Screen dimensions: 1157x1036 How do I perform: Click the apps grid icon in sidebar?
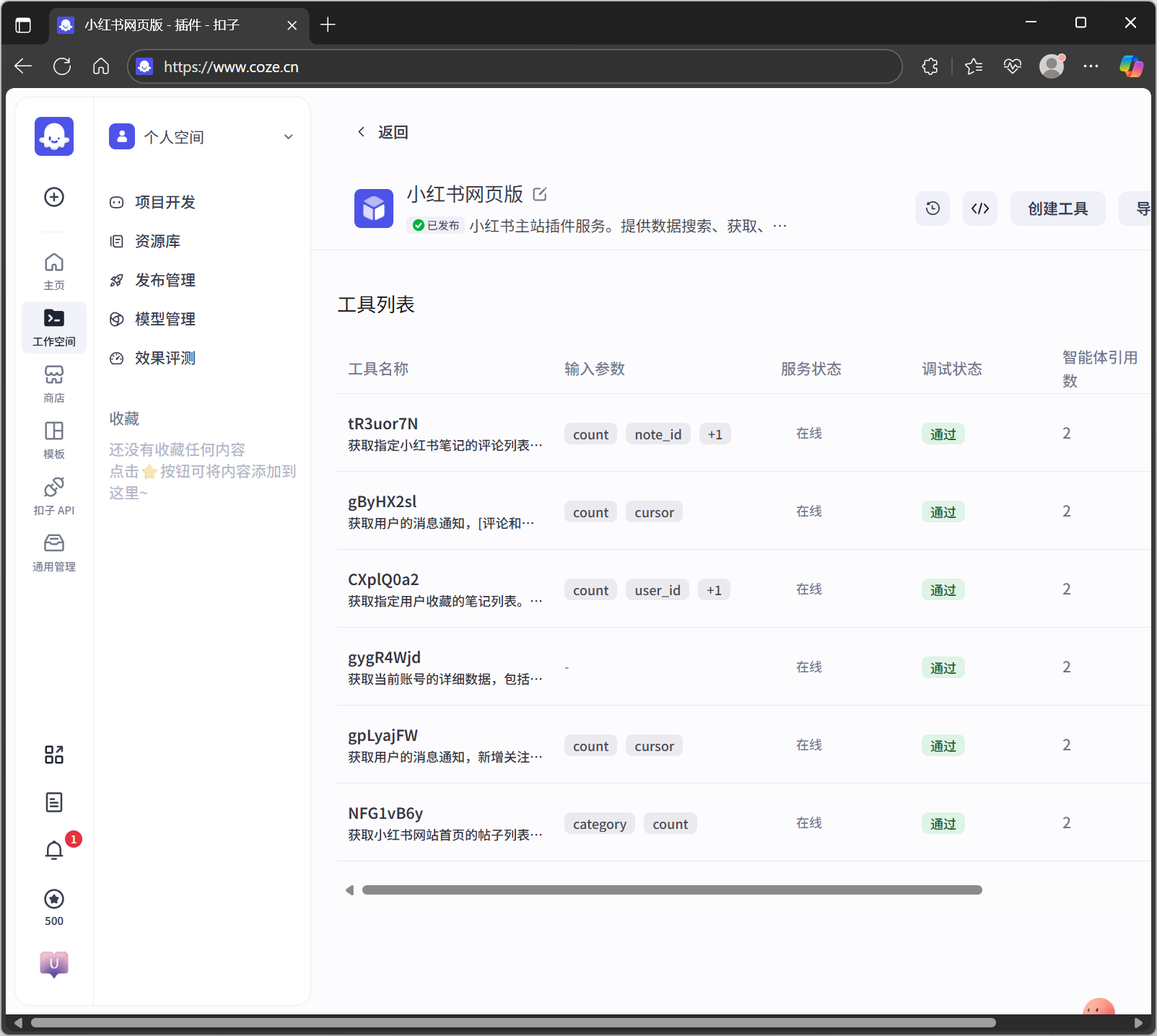coord(54,755)
